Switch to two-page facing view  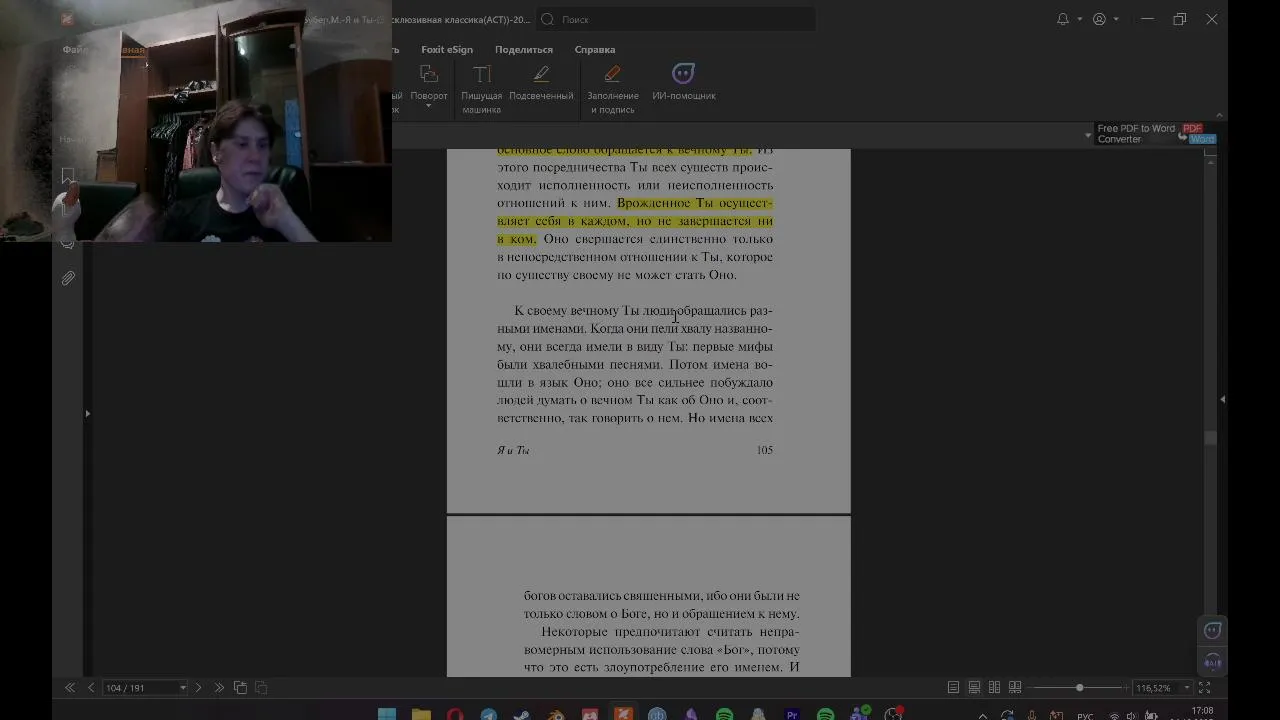click(x=994, y=688)
